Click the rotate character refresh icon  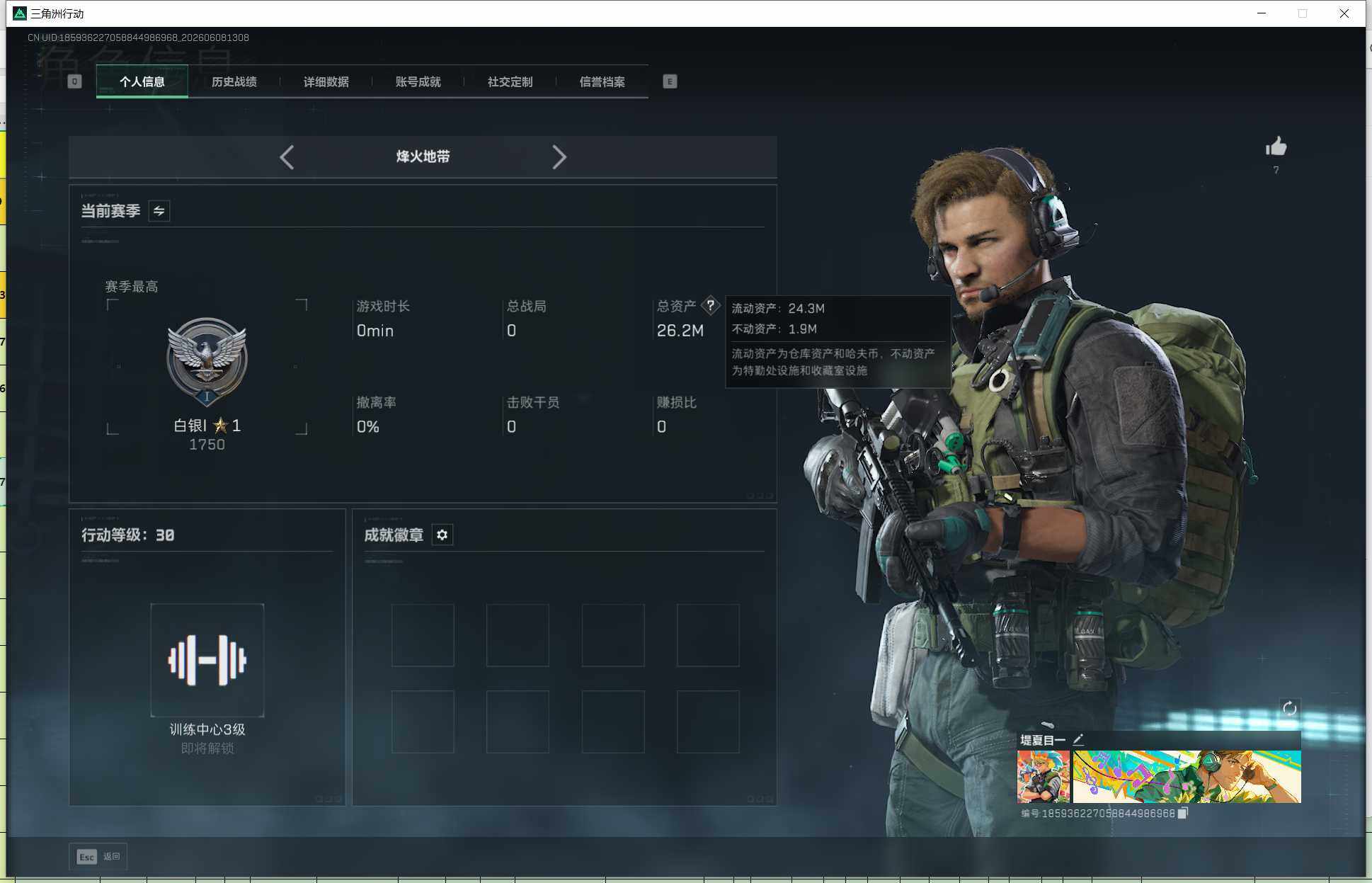[x=1289, y=708]
